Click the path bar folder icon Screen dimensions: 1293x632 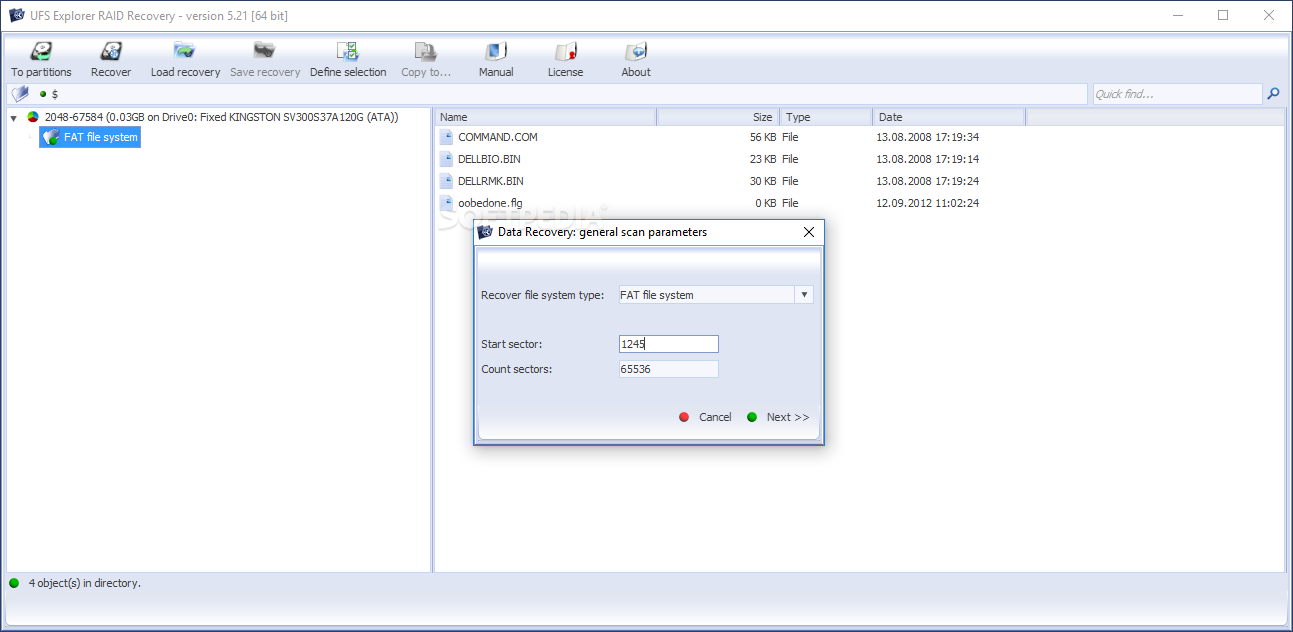click(19, 94)
